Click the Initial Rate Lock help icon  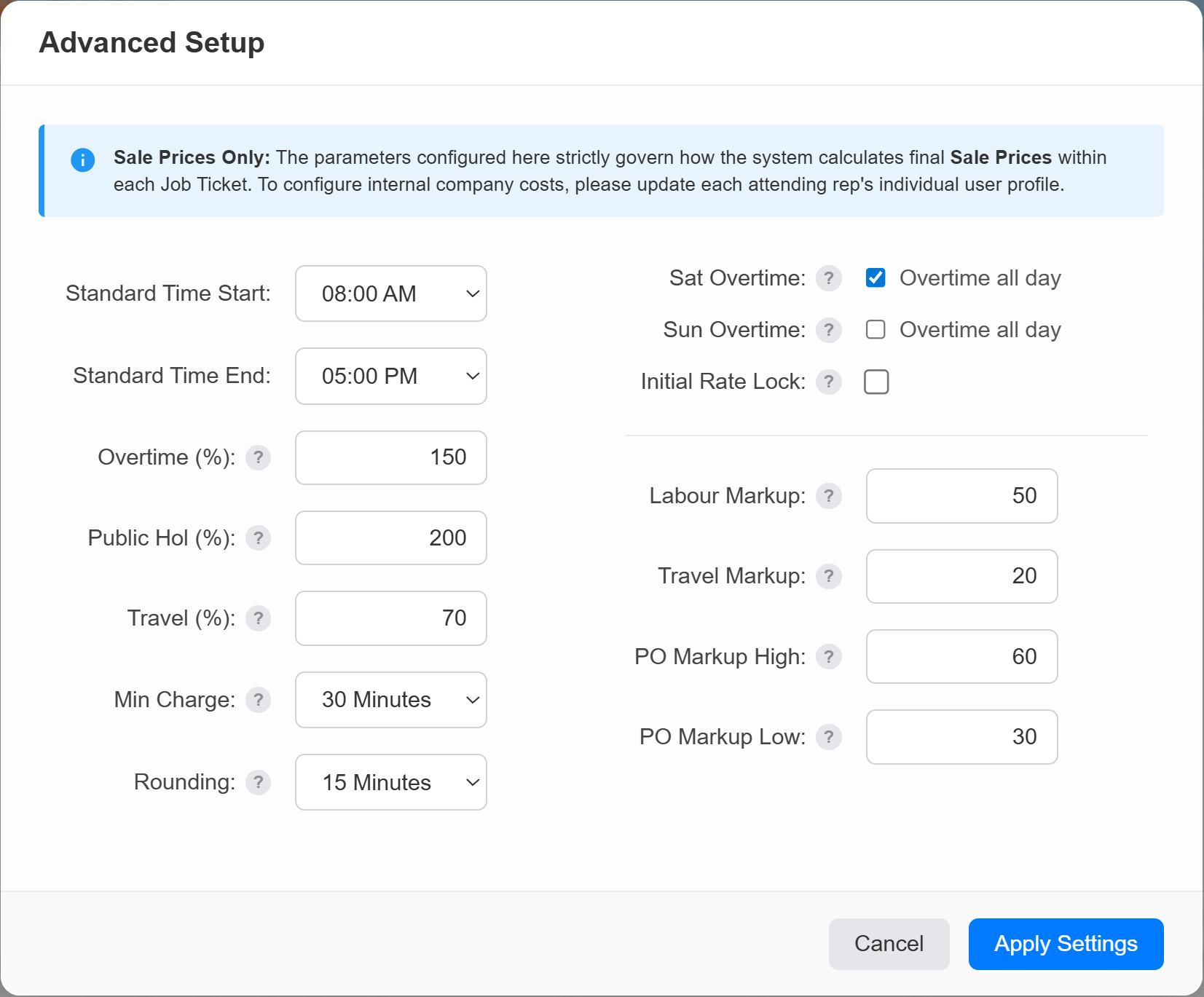click(x=828, y=382)
